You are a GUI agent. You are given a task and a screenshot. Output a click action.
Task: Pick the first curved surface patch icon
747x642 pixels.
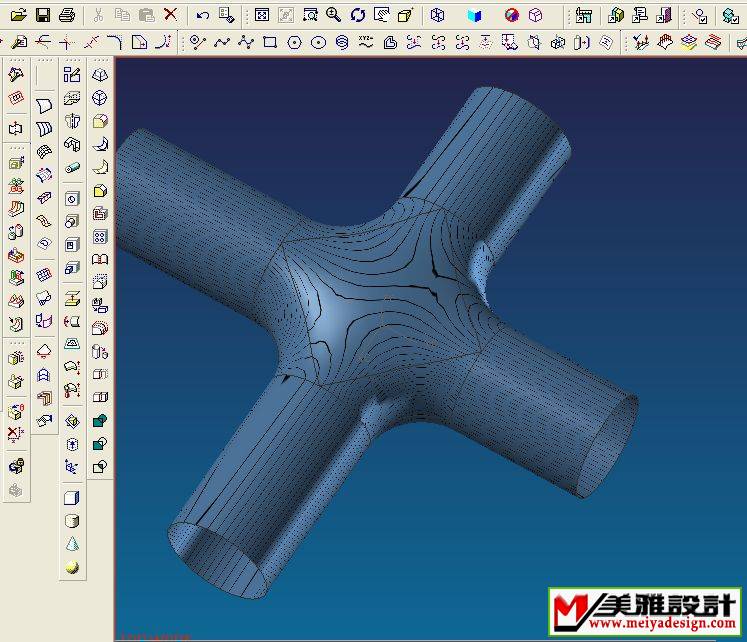(x=44, y=106)
